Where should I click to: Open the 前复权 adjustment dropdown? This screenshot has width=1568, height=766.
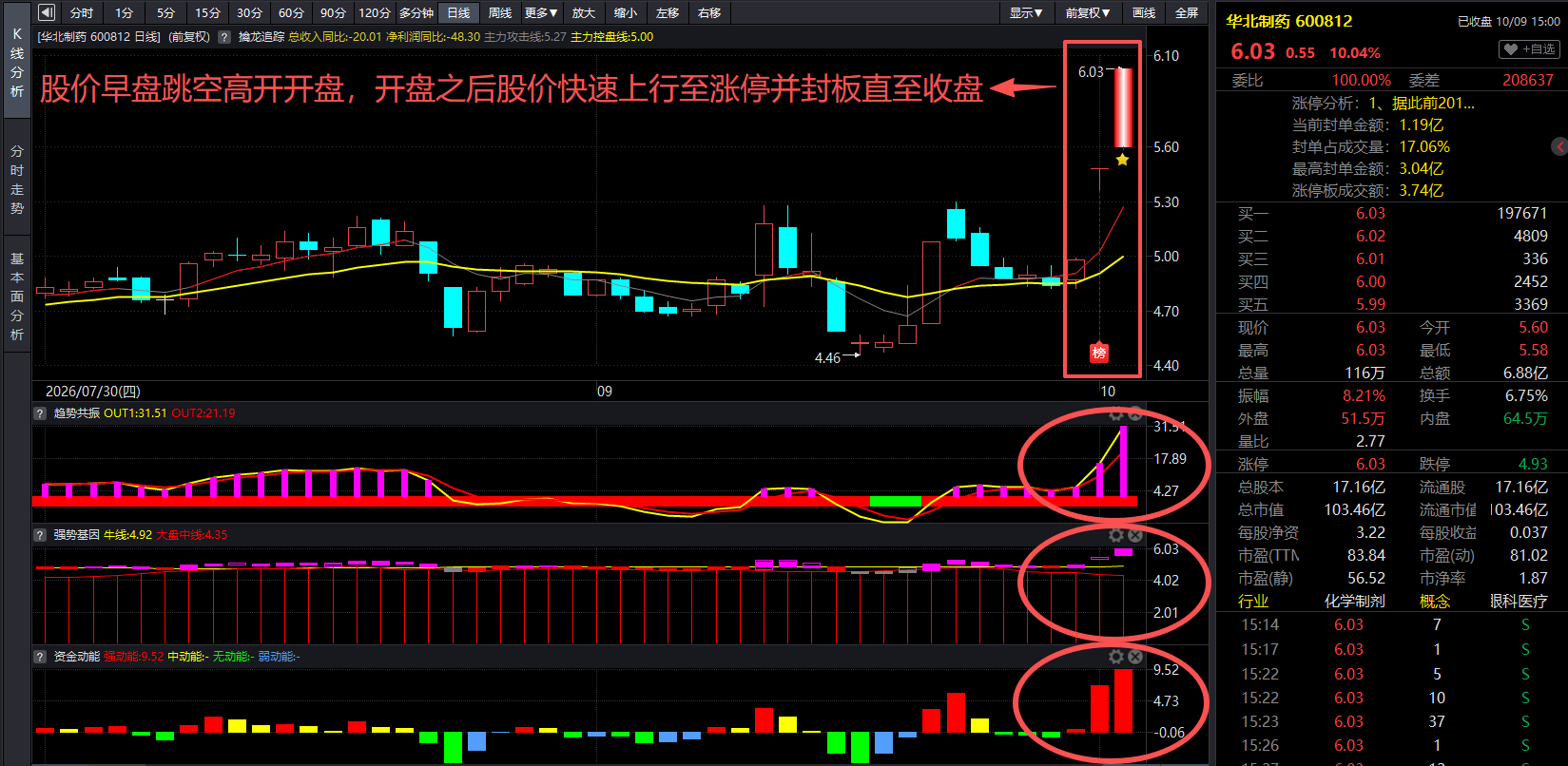[x=1088, y=12]
